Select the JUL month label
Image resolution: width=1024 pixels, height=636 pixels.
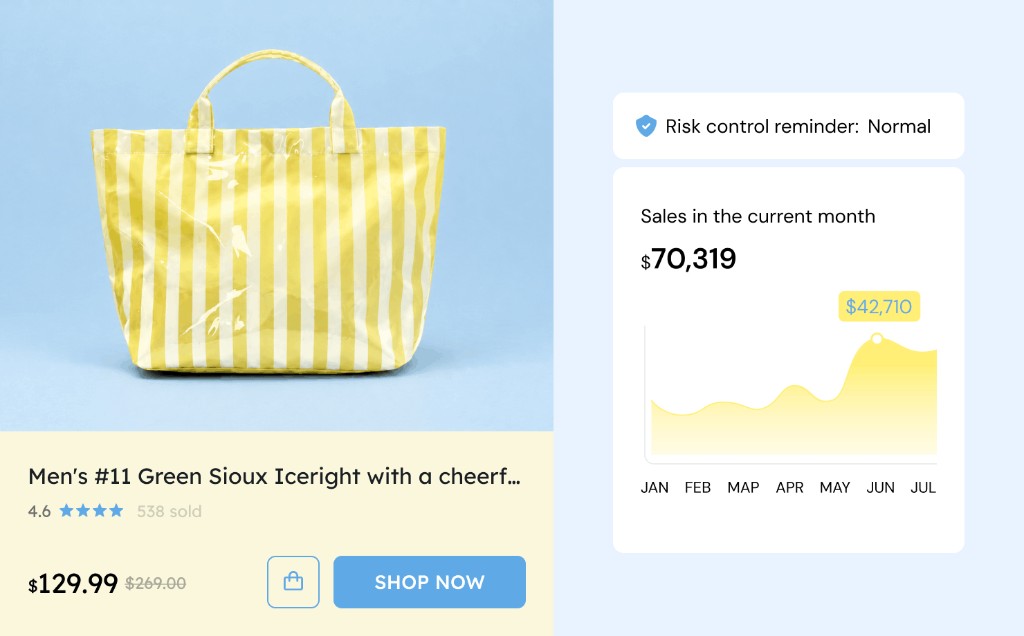[x=923, y=488]
